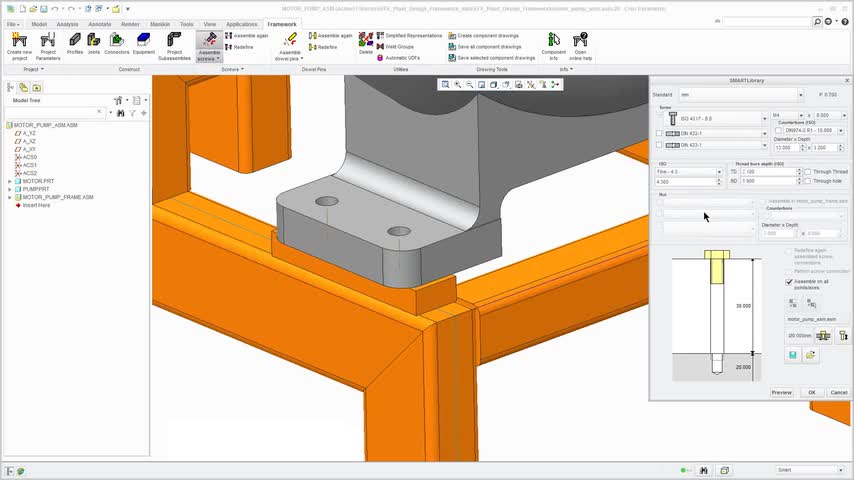Click Assemble again in Dowel Pins group
The image size is (854, 480).
pyautogui.click(x=331, y=35)
